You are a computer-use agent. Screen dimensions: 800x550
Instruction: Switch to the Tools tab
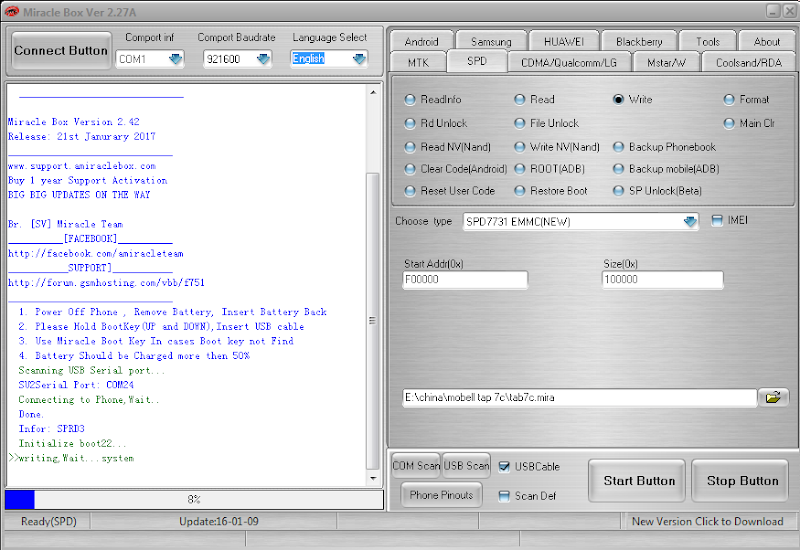[708, 41]
